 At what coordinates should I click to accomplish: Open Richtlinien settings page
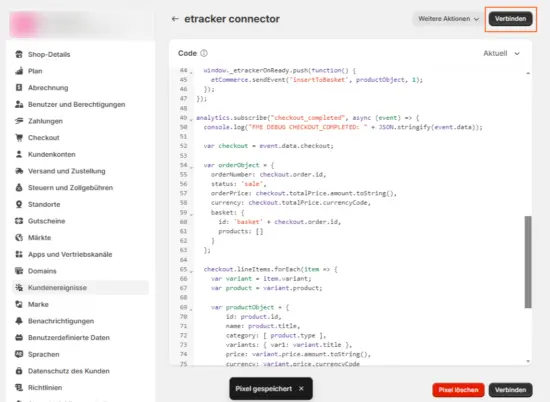(x=80, y=388)
